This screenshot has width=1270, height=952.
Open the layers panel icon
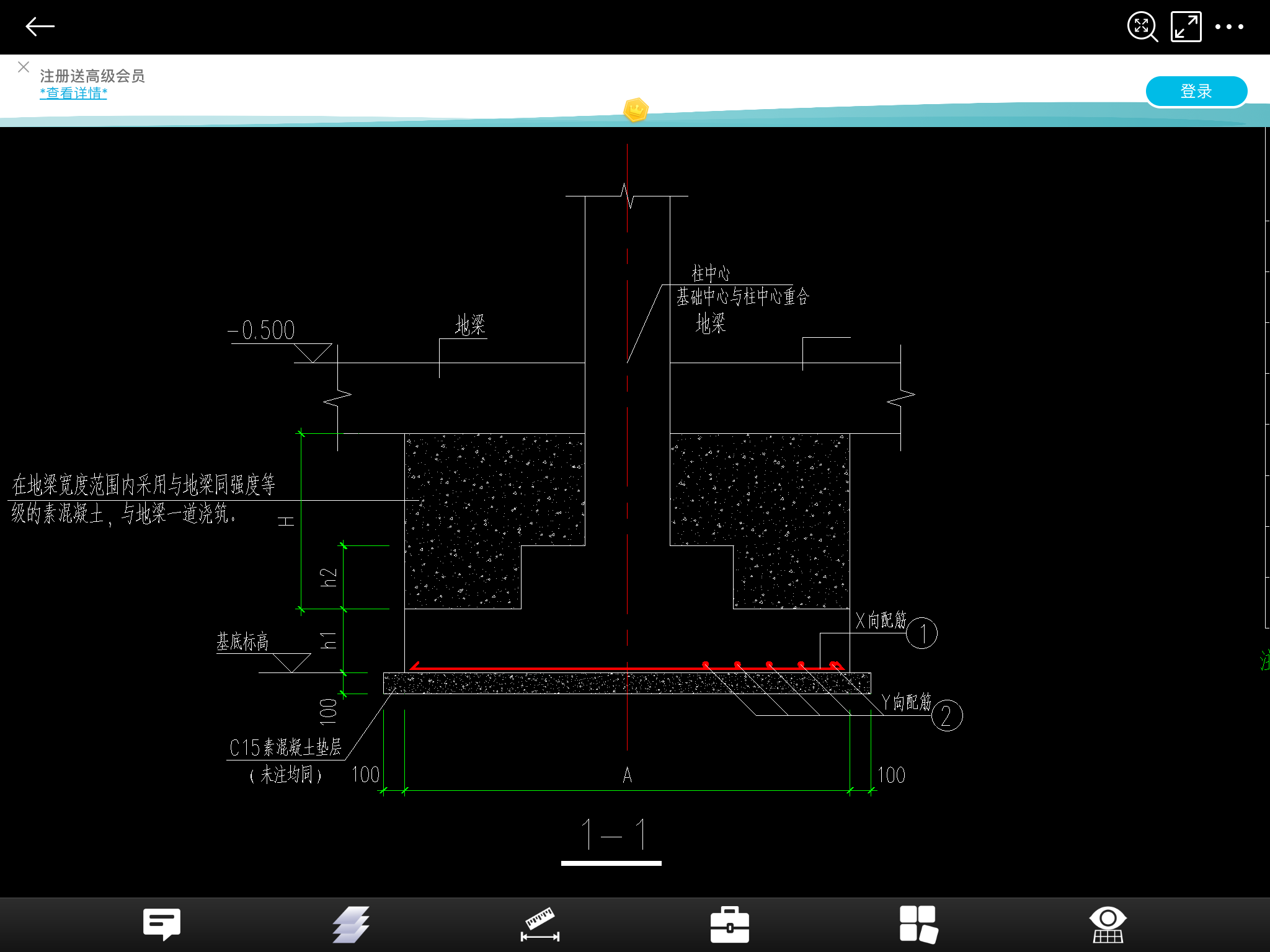(351, 925)
